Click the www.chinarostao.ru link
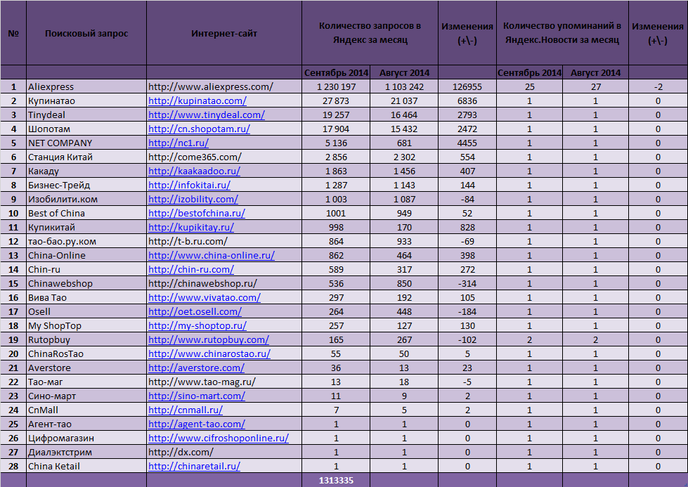 (x=210, y=354)
